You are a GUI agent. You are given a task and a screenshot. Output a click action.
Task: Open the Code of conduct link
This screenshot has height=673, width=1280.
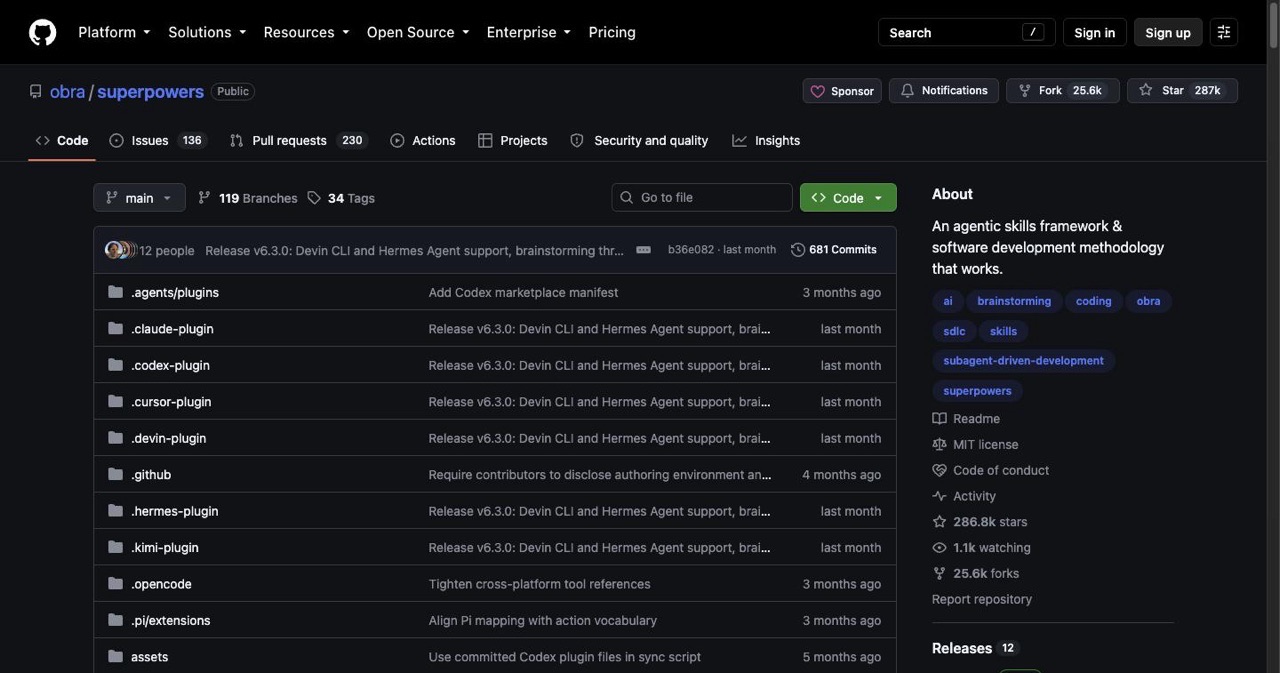coord(991,470)
